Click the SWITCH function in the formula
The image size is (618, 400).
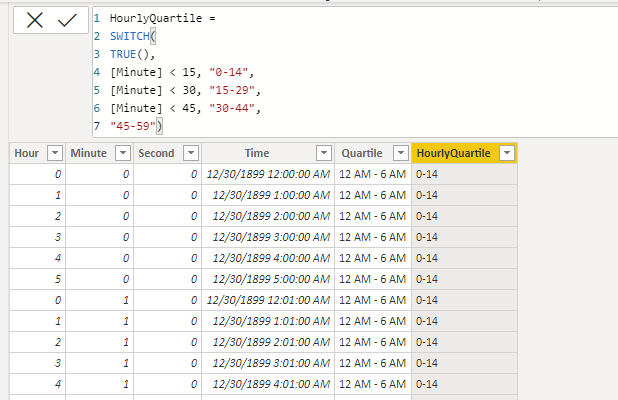[x=130, y=36]
